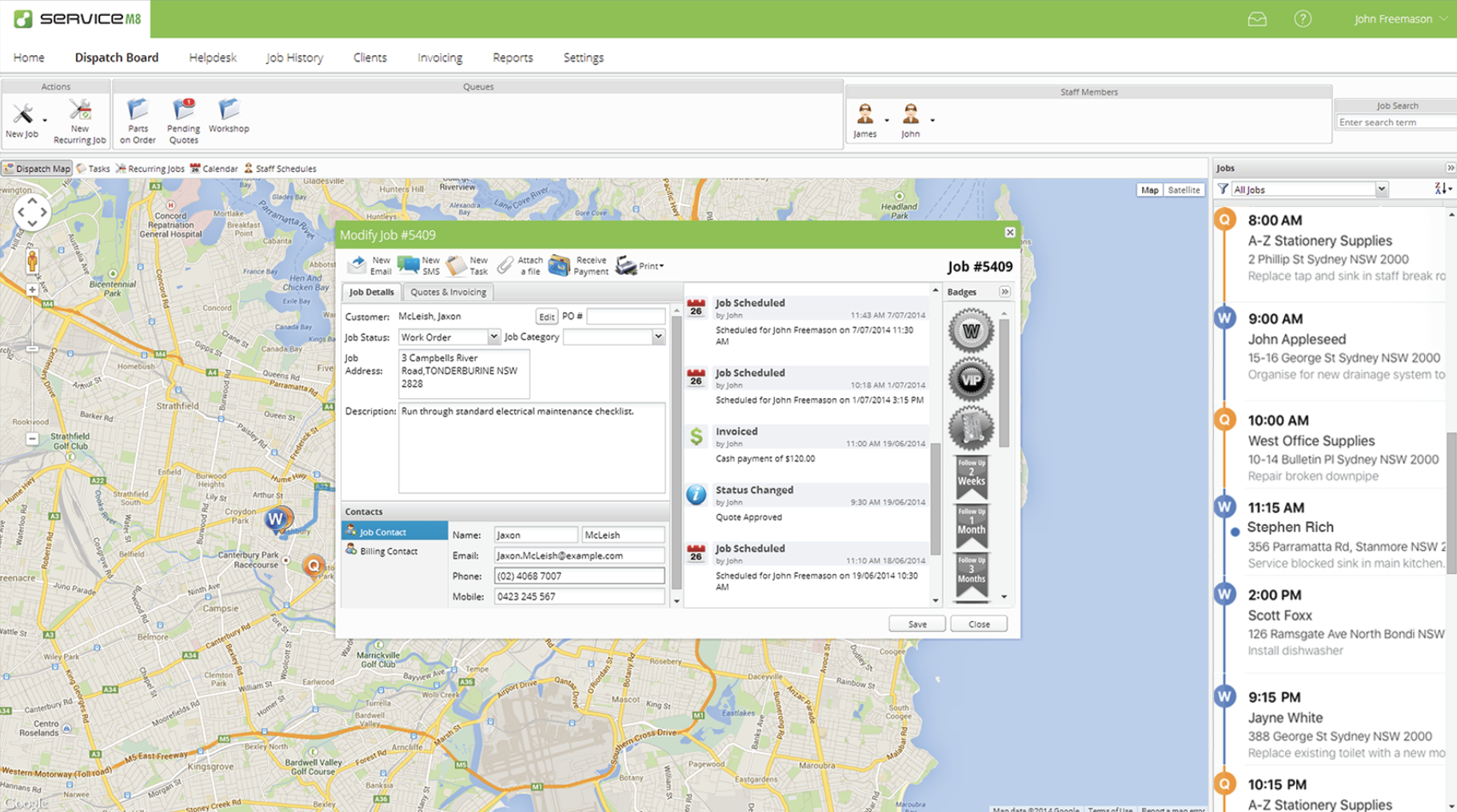Screen dimensions: 1457x812
Task: Click the Receive Payment icon
Action: point(560,265)
